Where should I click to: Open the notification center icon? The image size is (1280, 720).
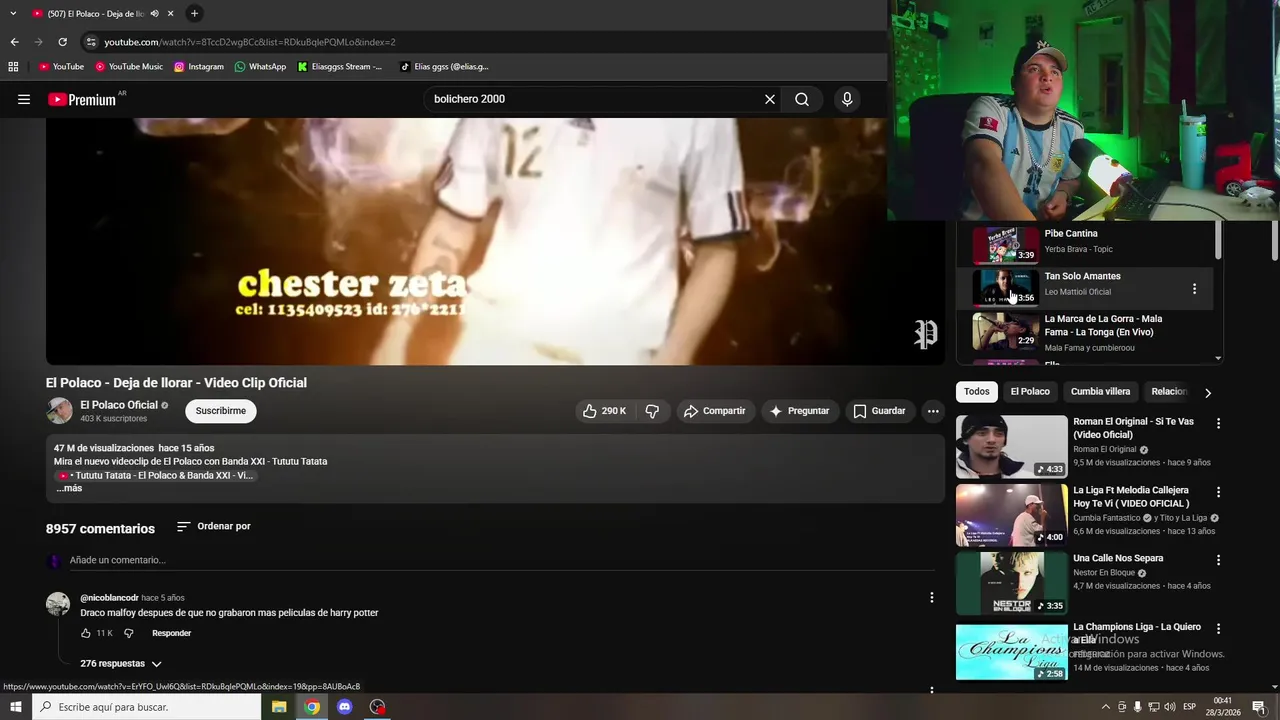[x=1258, y=707]
